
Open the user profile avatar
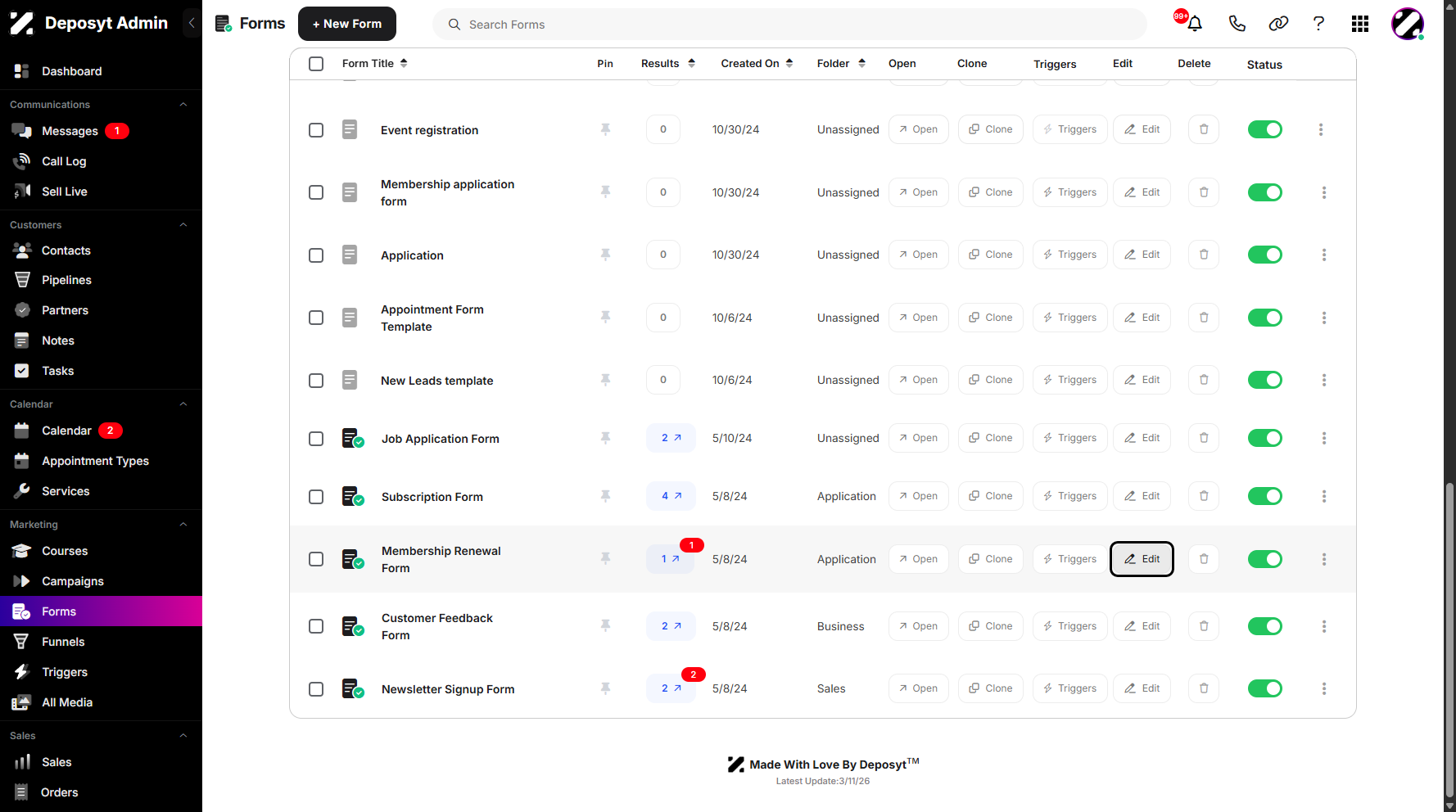pos(1408,24)
